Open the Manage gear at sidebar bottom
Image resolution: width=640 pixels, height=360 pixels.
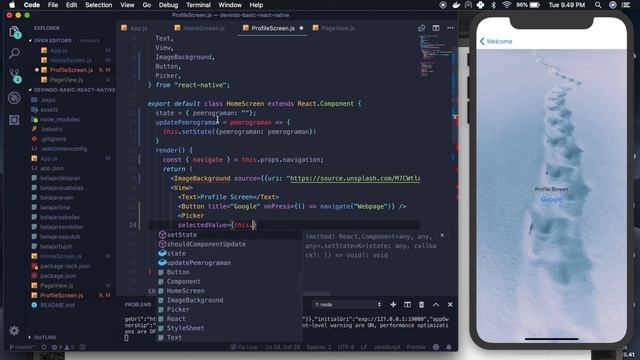(x=14, y=330)
